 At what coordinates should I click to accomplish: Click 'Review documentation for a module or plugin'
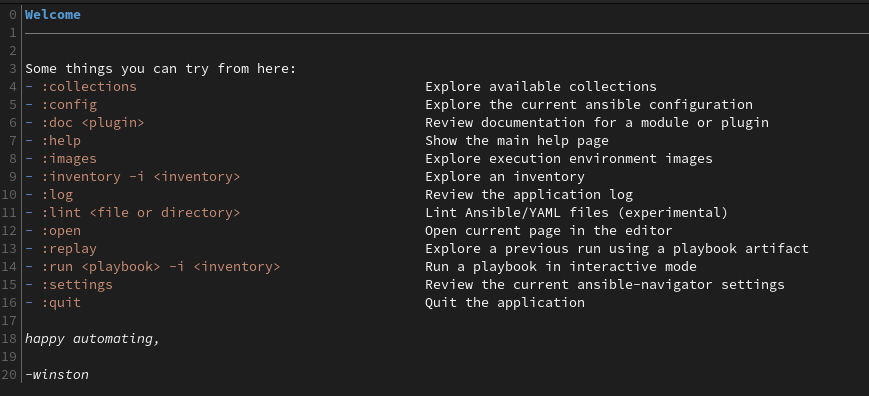point(597,123)
